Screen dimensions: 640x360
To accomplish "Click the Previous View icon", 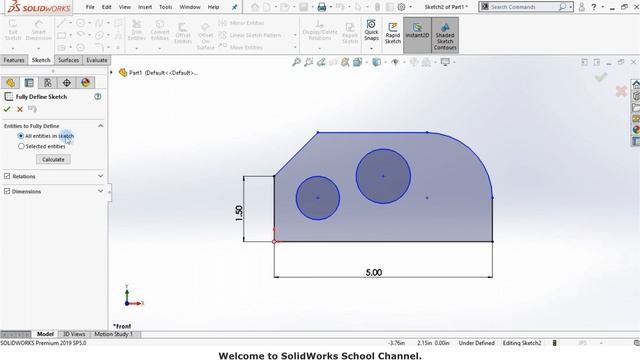I will point(321,62).
